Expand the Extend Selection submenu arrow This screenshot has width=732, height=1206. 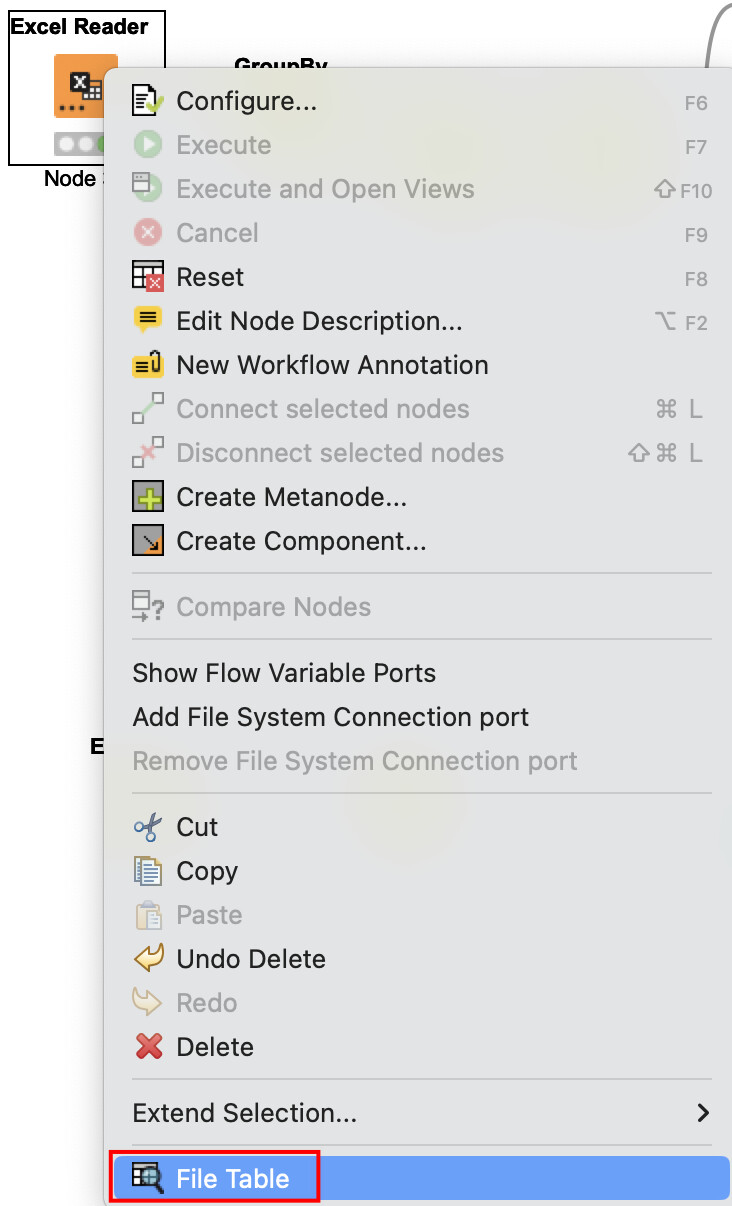tap(703, 1113)
